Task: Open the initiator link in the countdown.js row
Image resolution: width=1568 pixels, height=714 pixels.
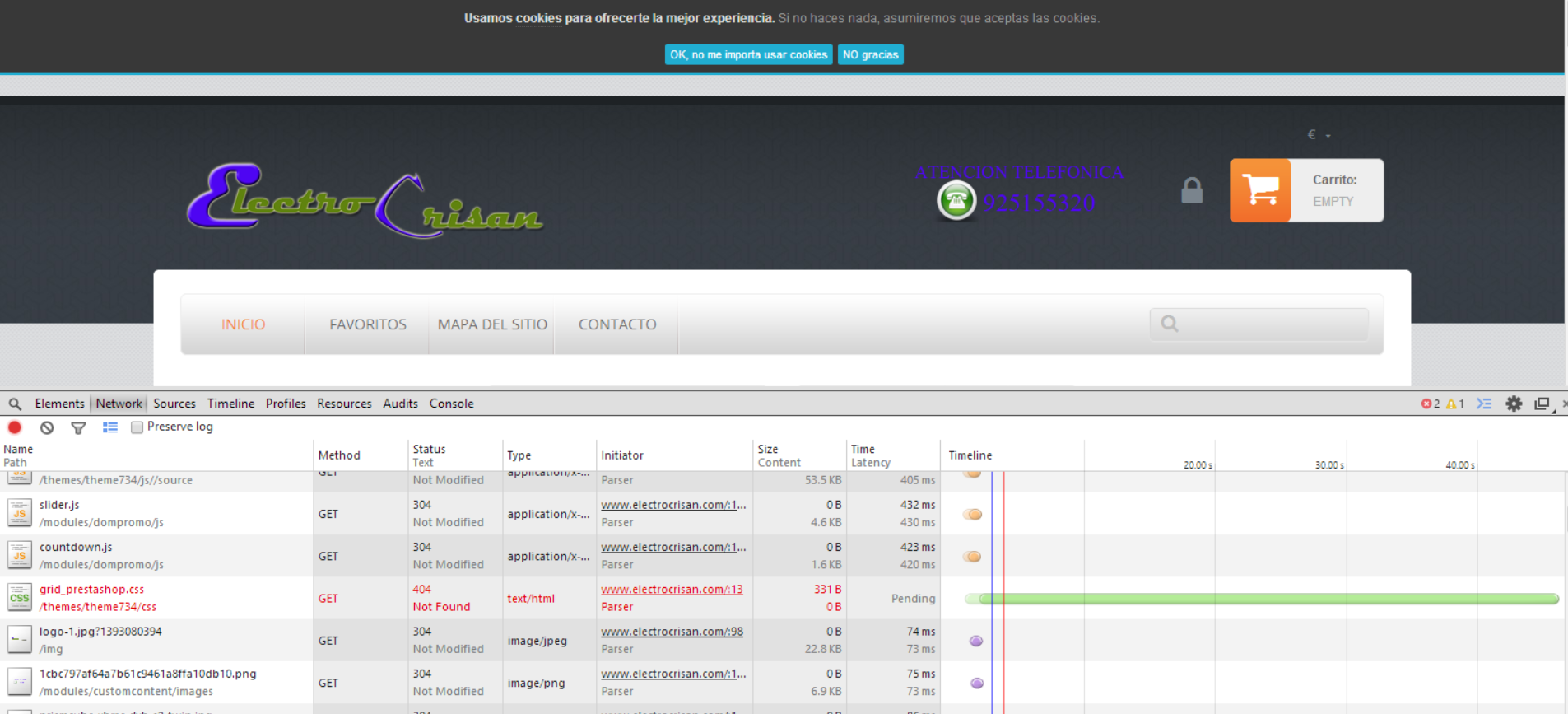Action: [673, 547]
